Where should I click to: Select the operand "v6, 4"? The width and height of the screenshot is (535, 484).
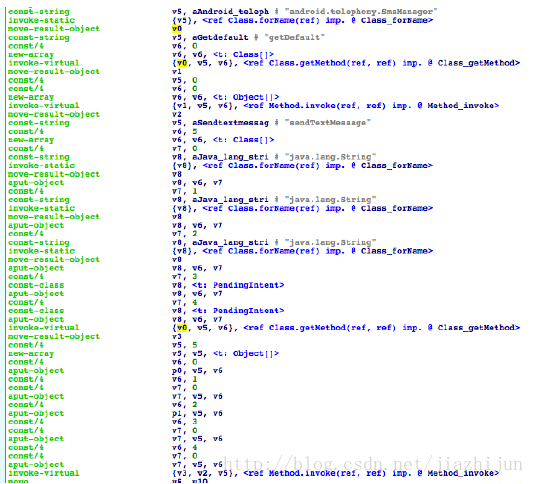pyautogui.click(x=185, y=448)
